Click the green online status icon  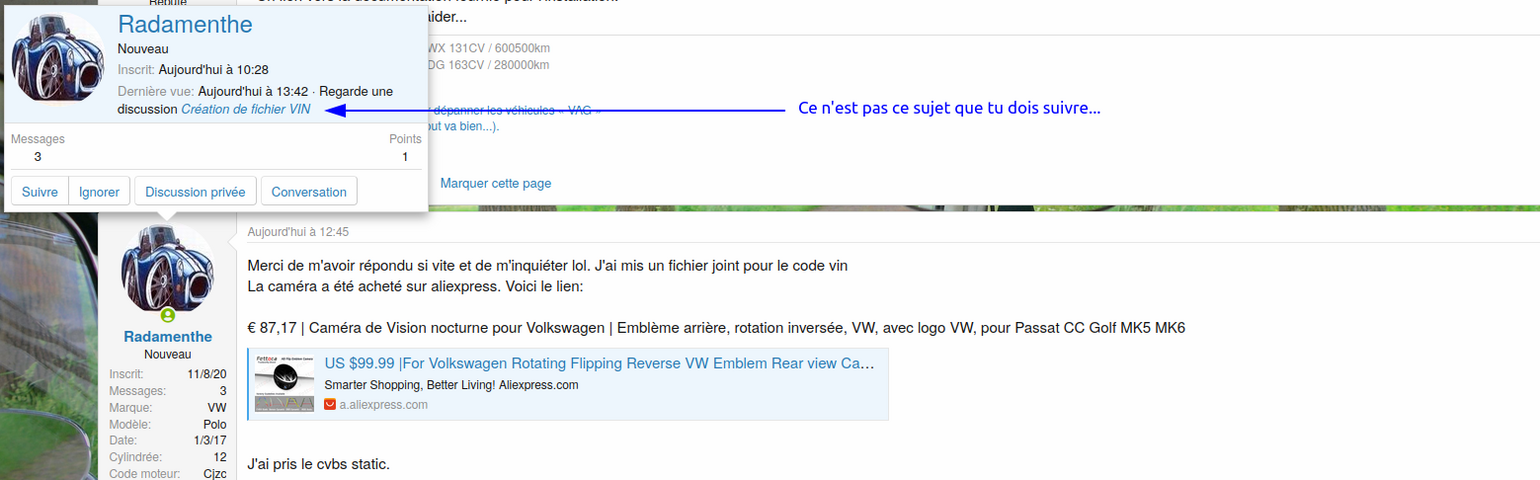[168, 316]
